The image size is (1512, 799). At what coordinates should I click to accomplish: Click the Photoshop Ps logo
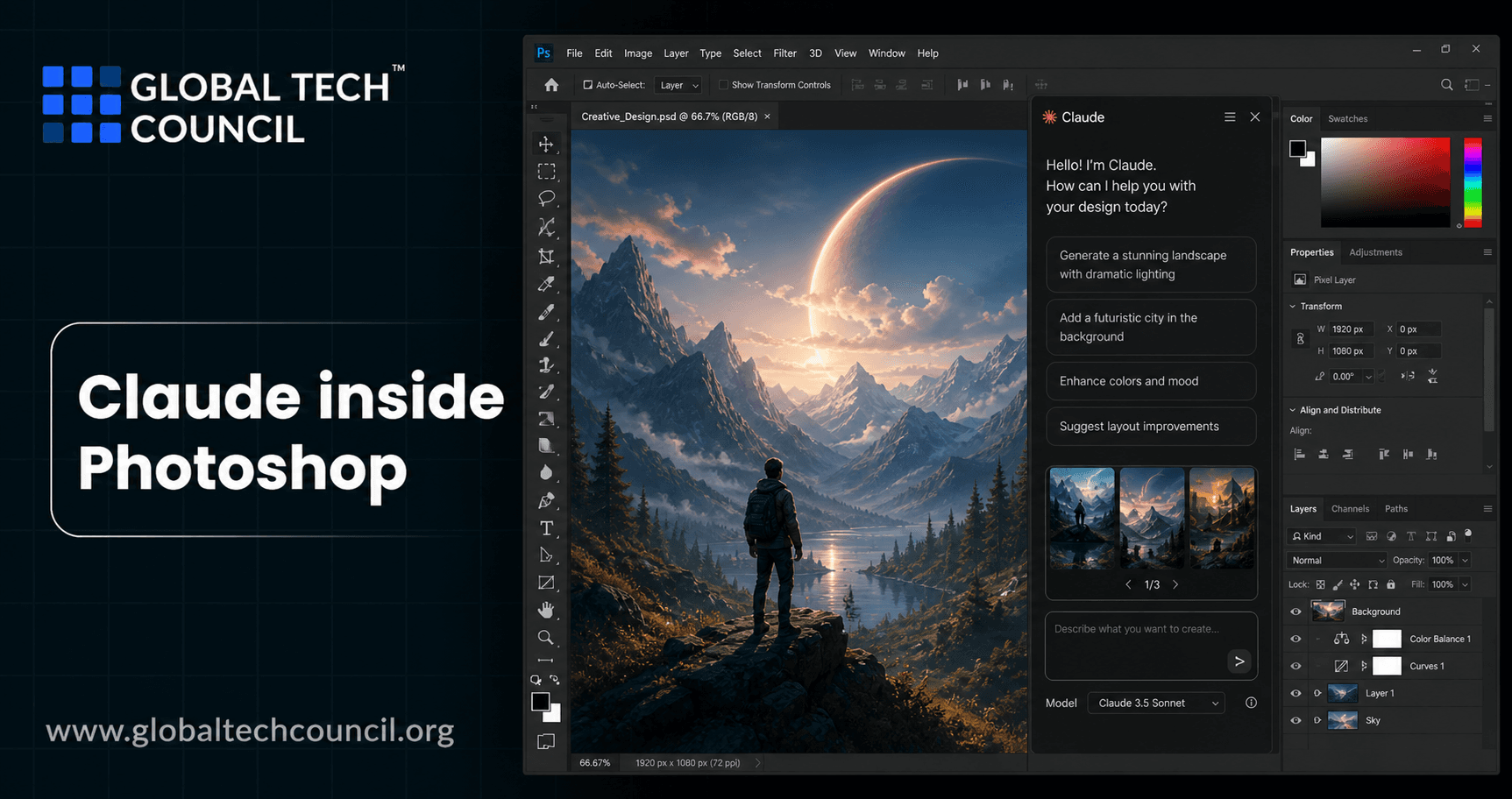click(x=543, y=53)
